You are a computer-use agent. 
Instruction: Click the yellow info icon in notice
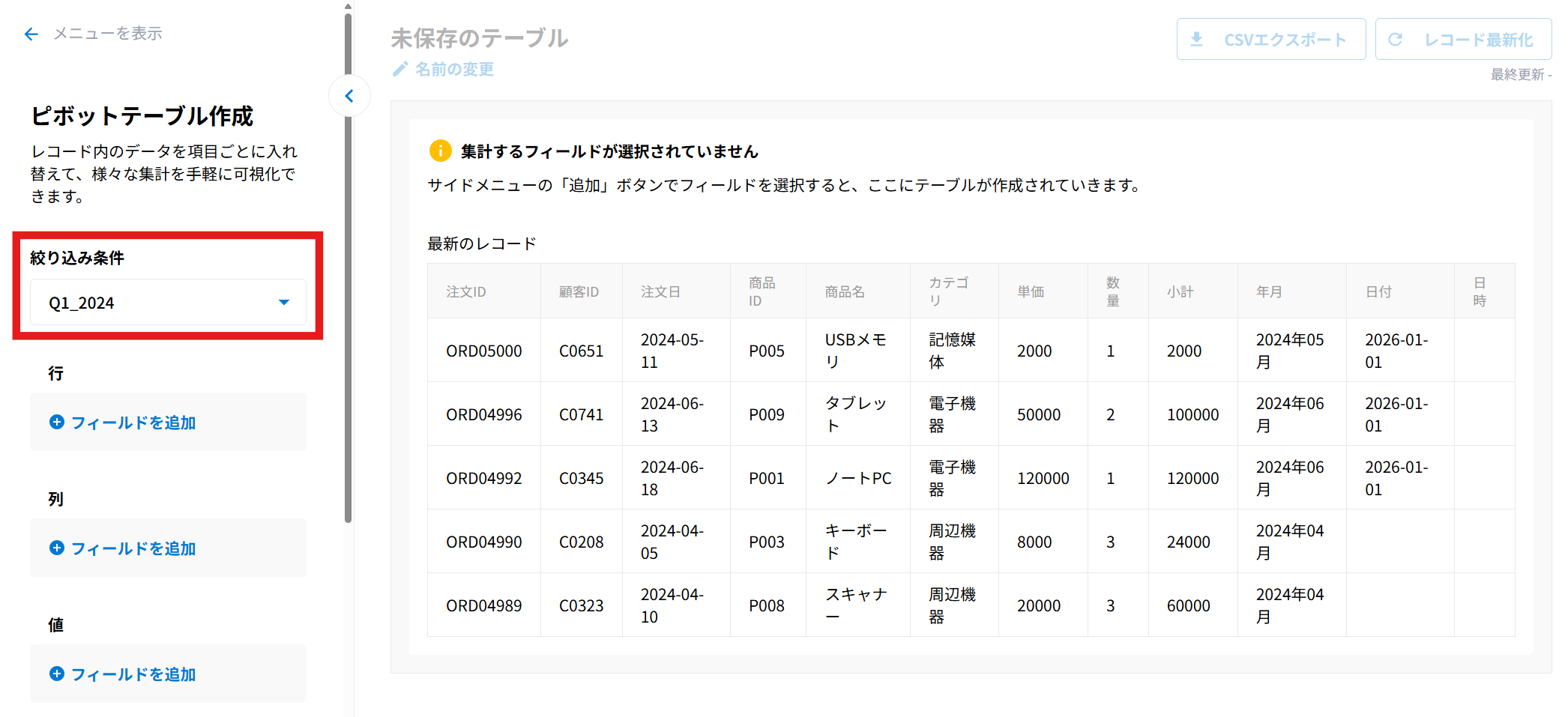pyautogui.click(x=440, y=151)
